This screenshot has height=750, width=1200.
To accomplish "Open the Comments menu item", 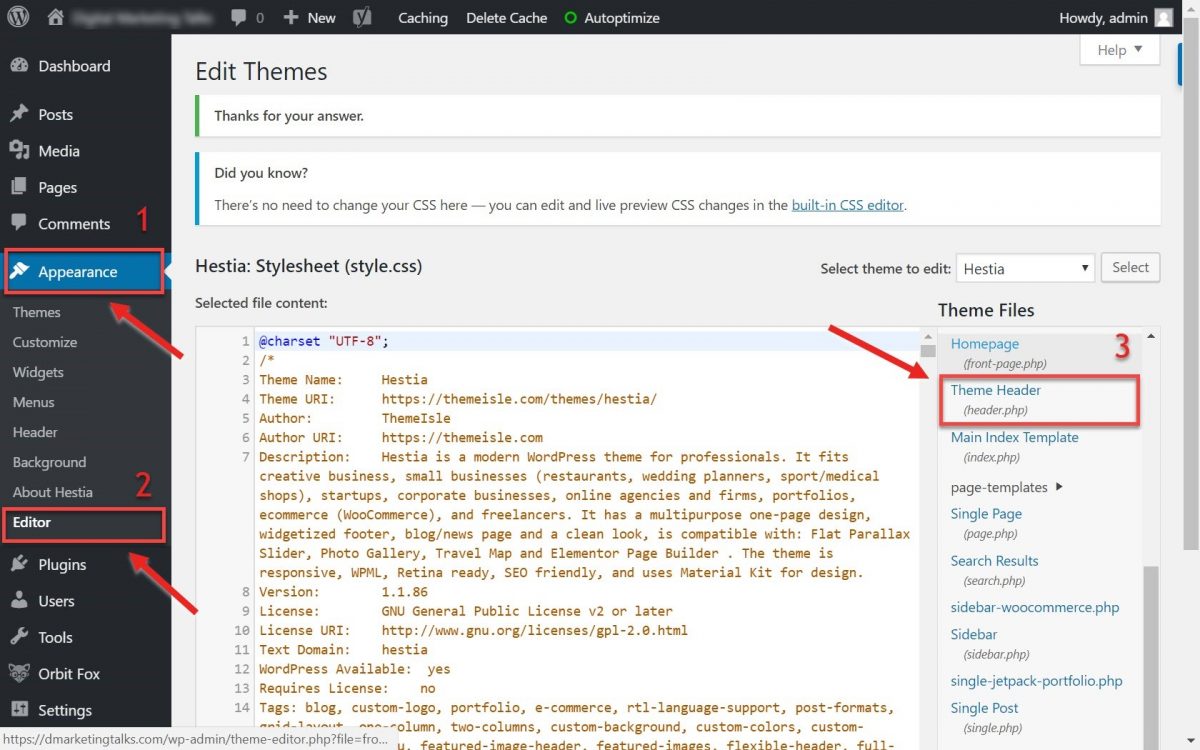I will (x=74, y=224).
